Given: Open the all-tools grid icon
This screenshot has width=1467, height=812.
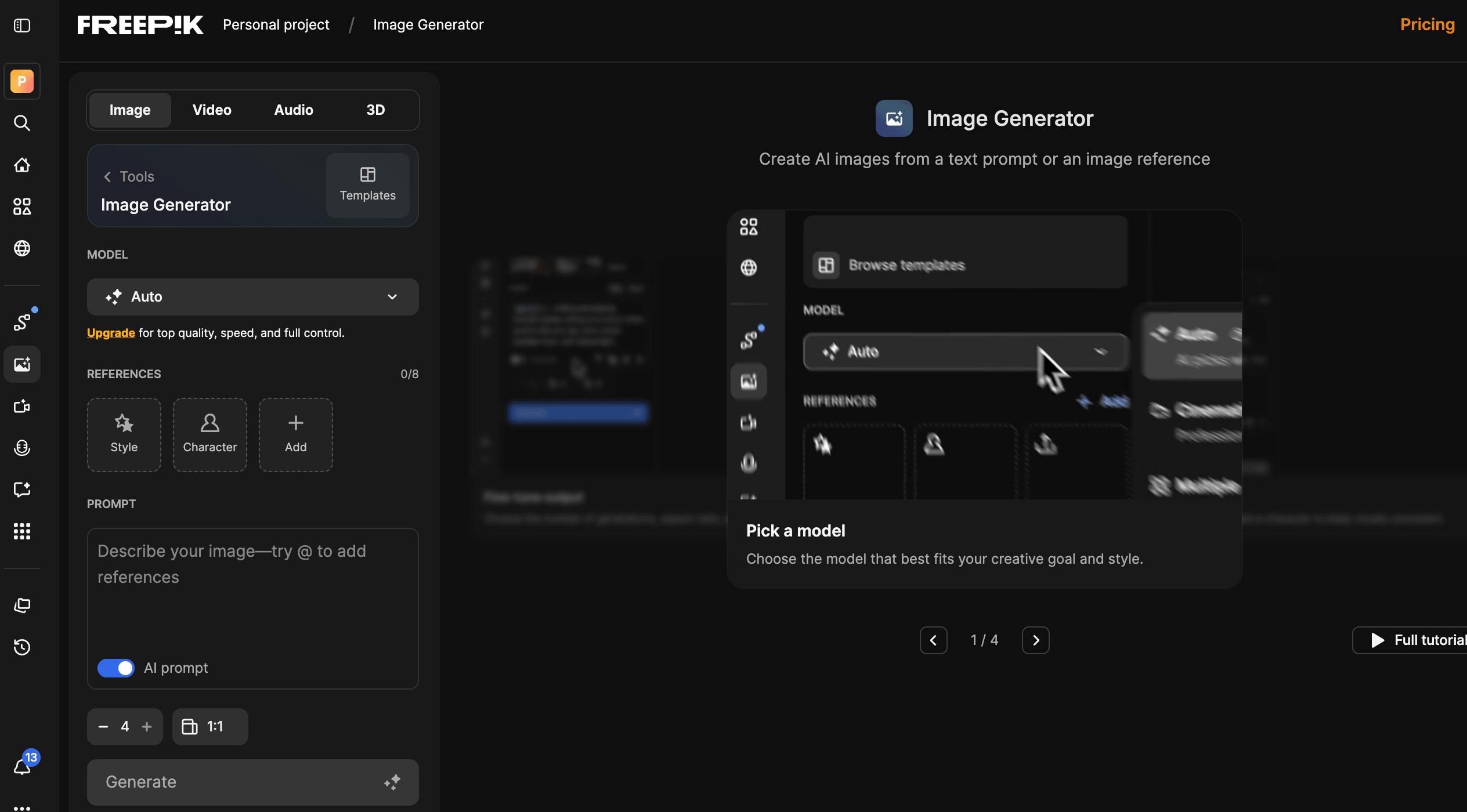Looking at the screenshot, I should click(x=22, y=531).
